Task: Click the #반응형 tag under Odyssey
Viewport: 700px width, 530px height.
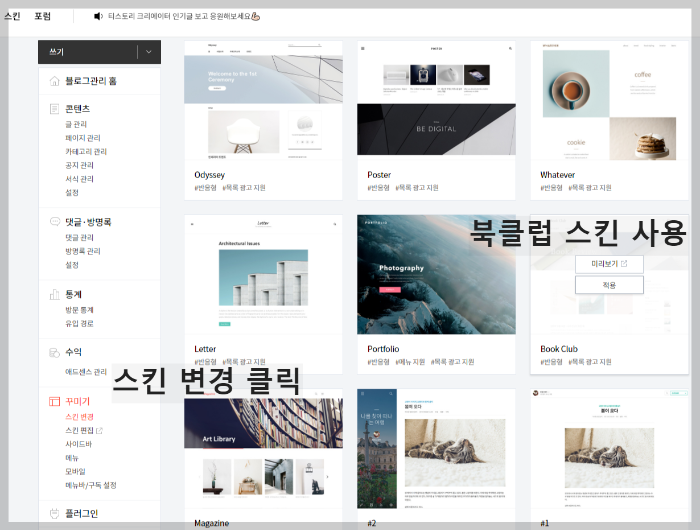Action: (x=205, y=188)
